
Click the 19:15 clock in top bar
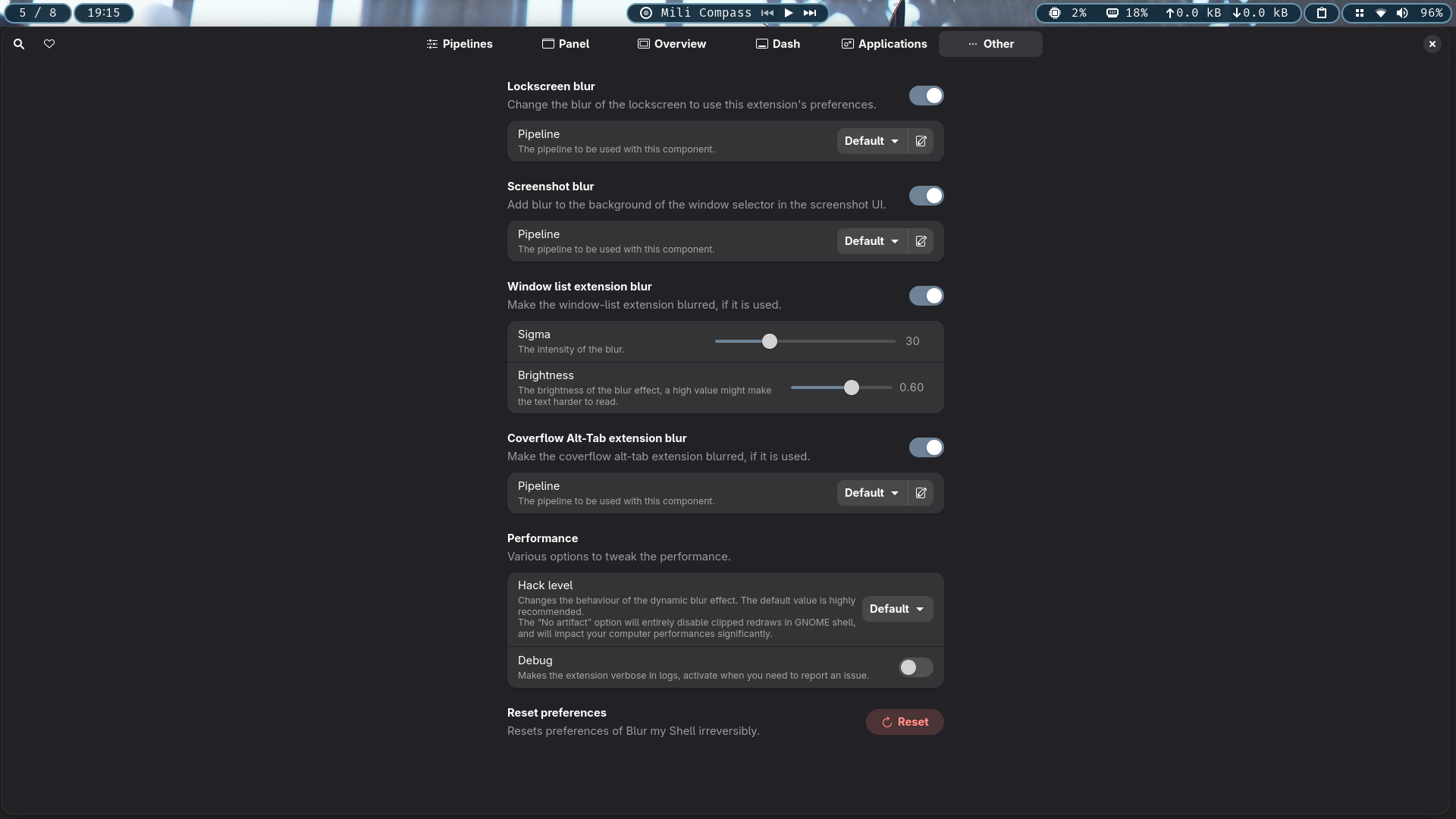[x=103, y=13]
